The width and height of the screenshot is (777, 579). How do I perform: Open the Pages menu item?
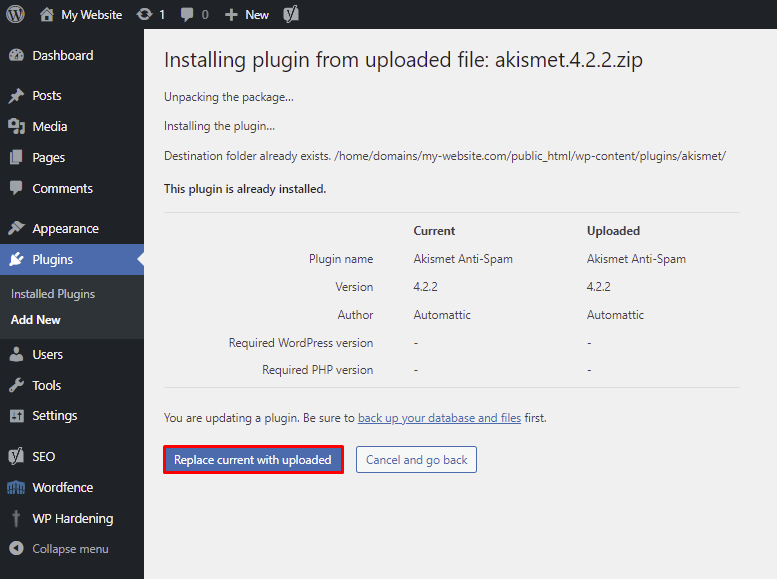pos(48,158)
